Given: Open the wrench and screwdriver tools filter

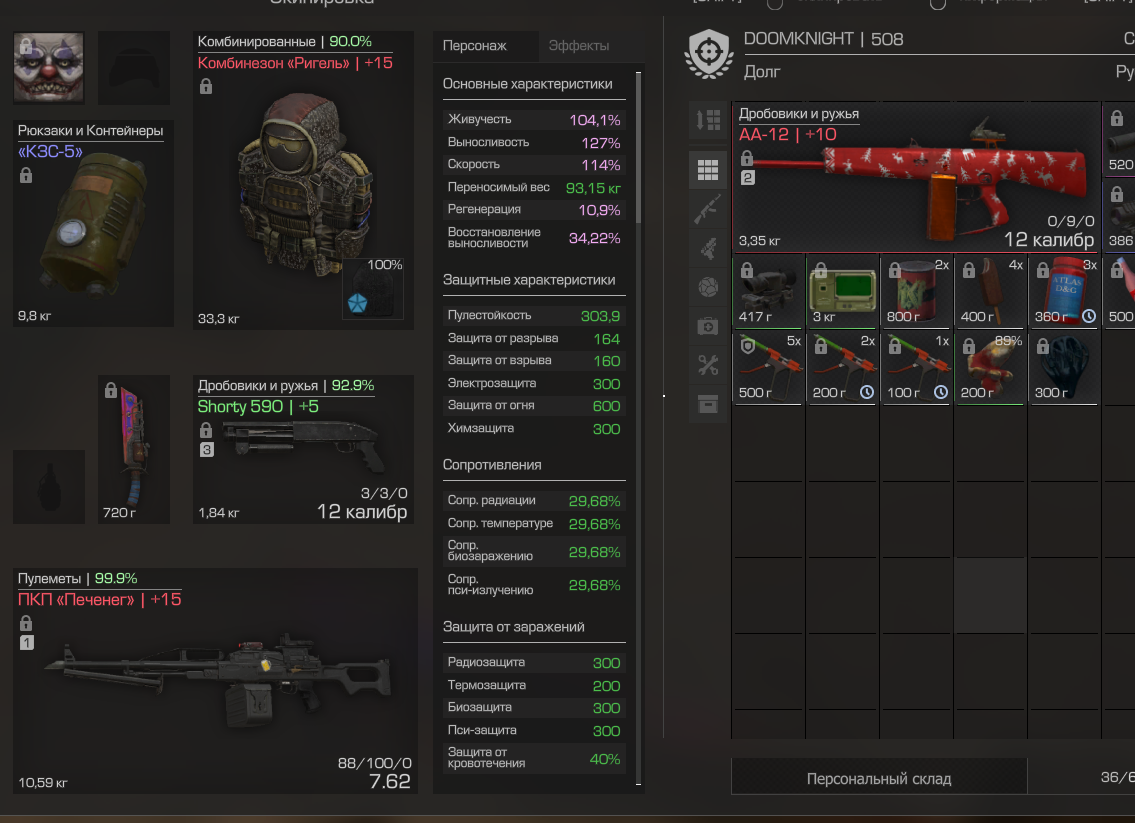Looking at the screenshot, I should coord(708,365).
